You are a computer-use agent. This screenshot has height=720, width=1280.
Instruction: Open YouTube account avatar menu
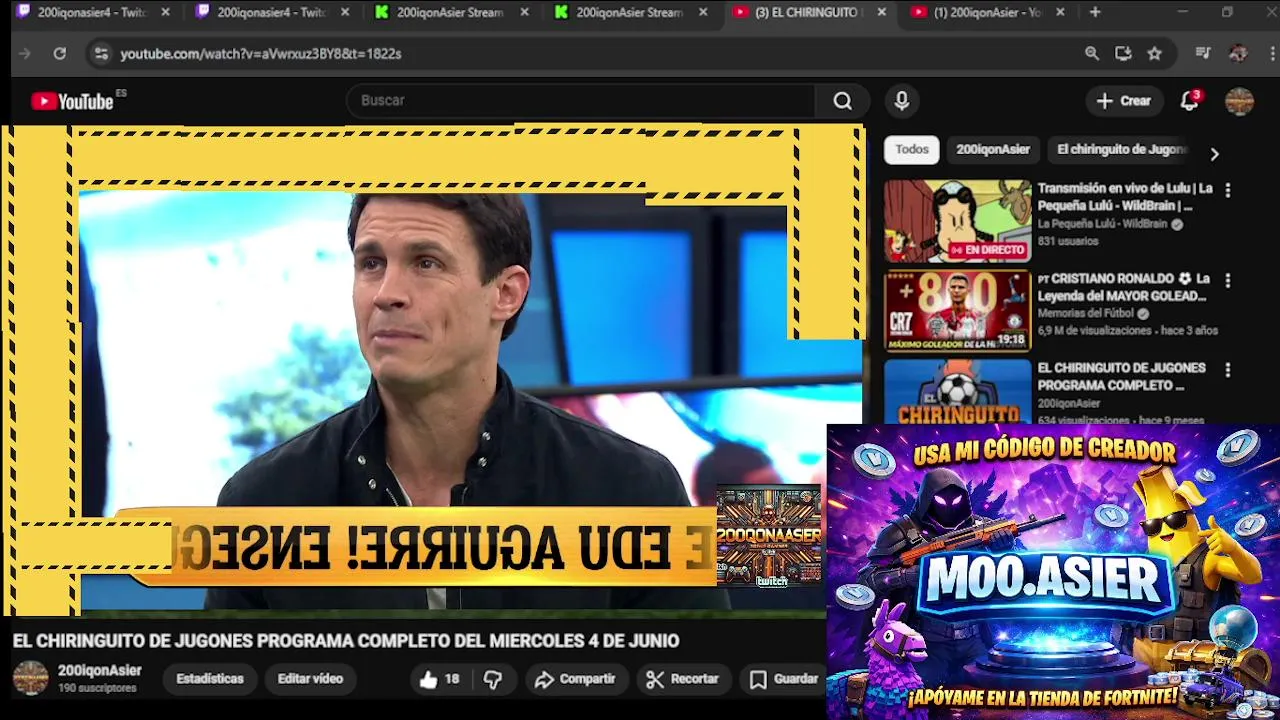tap(1239, 101)
